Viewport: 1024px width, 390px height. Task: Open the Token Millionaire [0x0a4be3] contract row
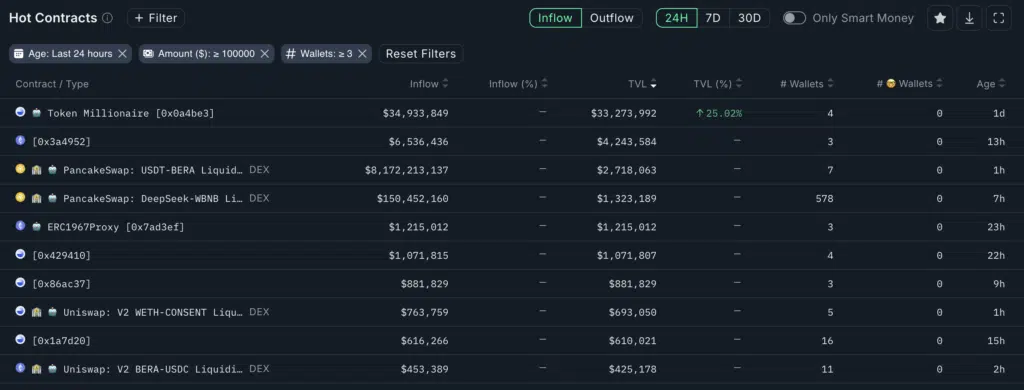pyautogui.click(x=512, y=113)
